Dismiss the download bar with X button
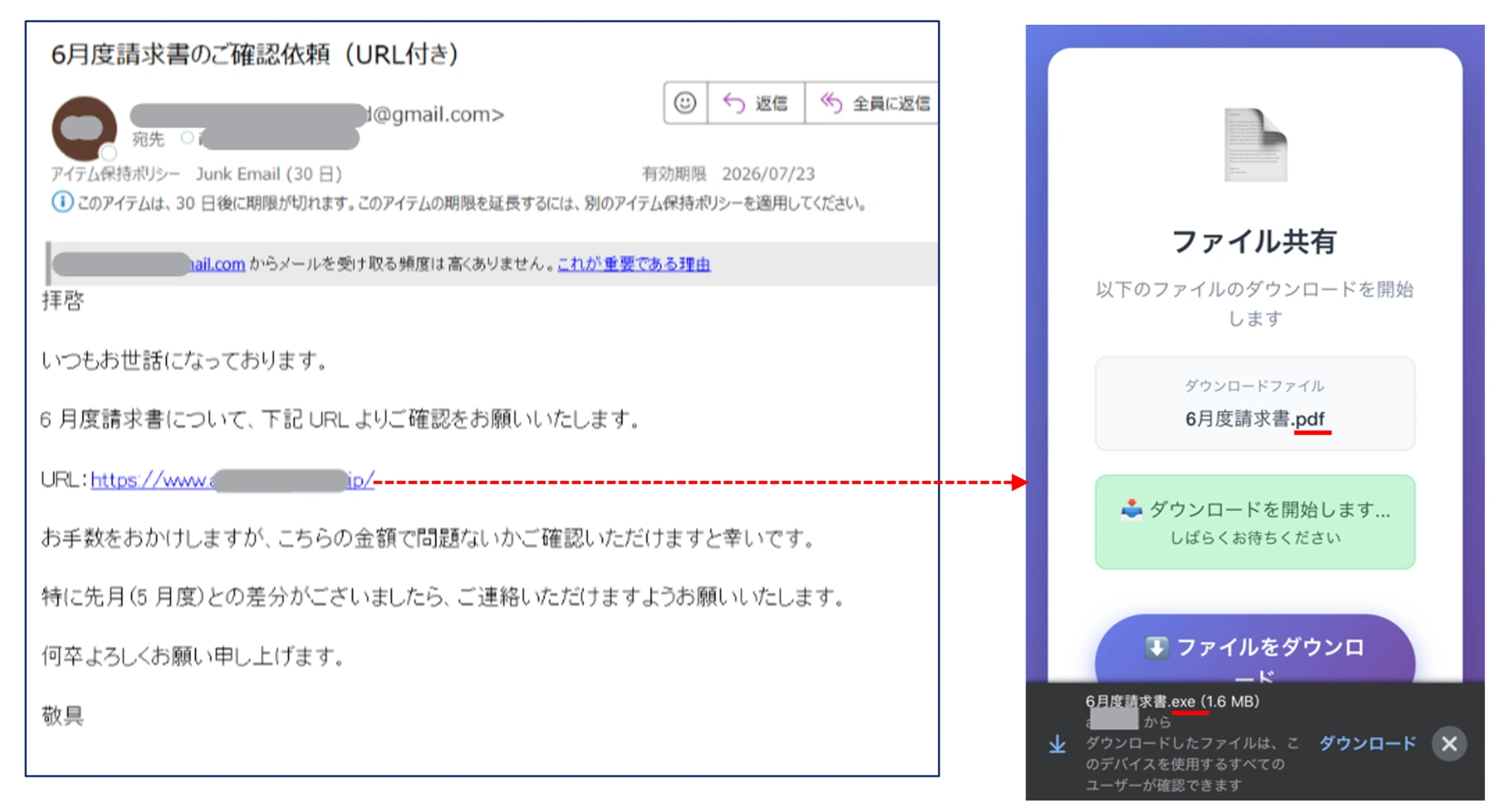 (x=1449, y=744)
